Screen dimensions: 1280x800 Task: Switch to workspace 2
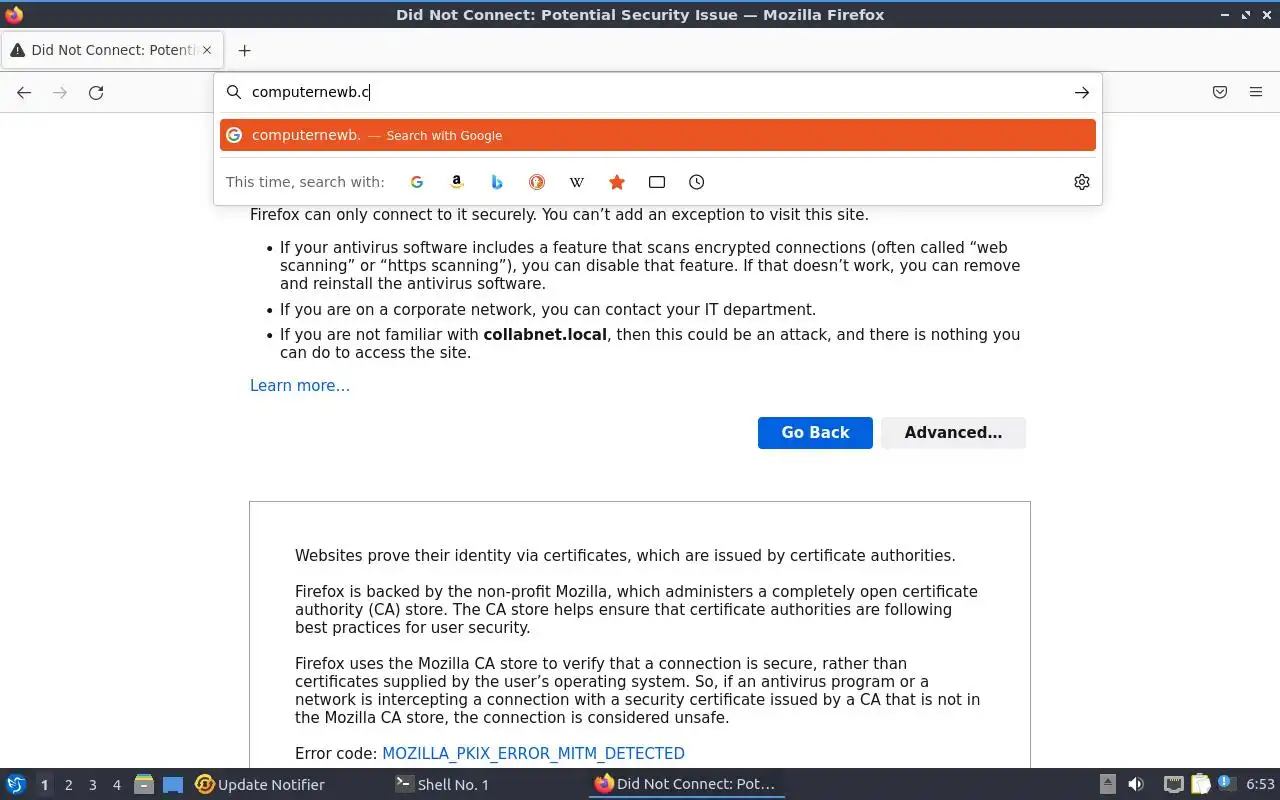(68, 785)
